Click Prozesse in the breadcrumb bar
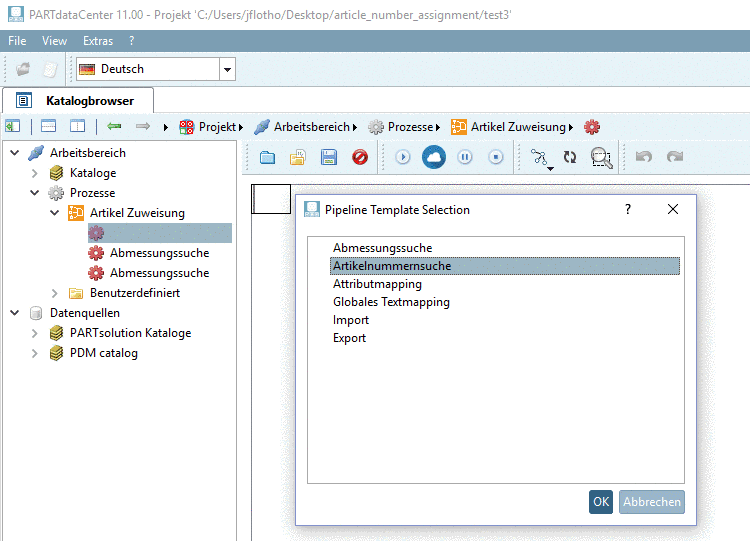750x541 pixels. (410, 127)
